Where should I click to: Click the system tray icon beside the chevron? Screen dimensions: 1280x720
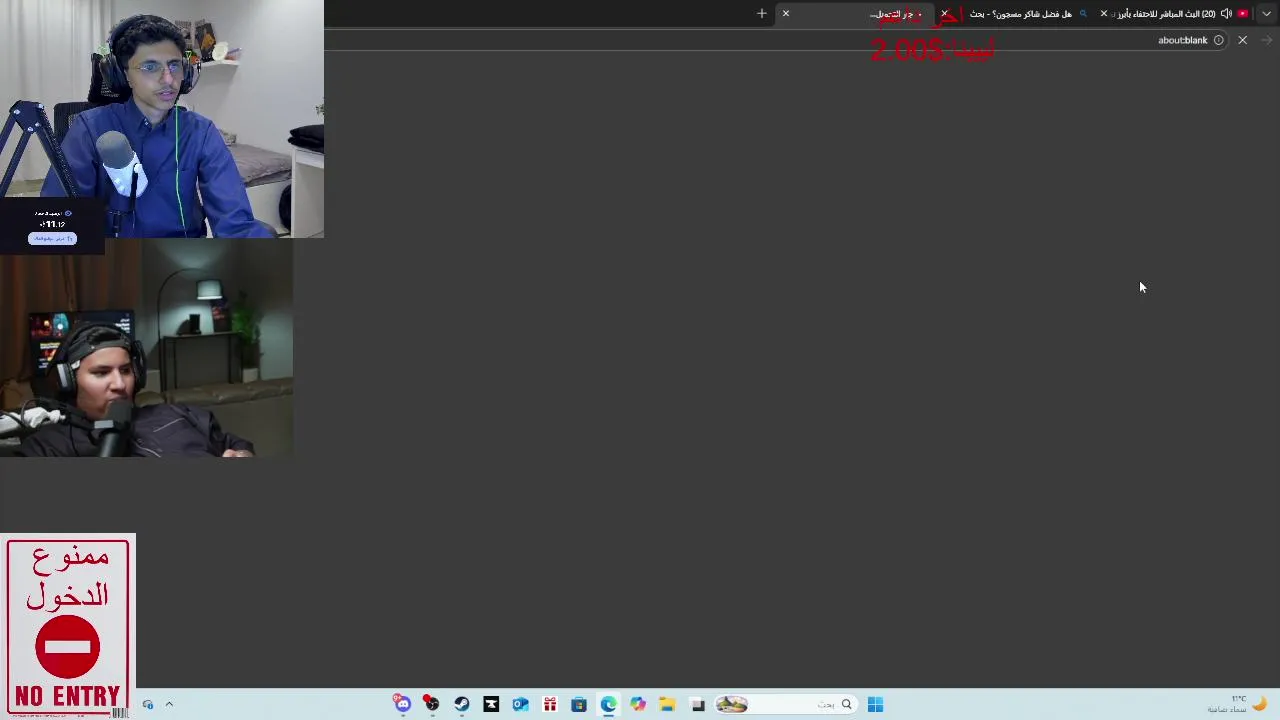pos(148,704)
